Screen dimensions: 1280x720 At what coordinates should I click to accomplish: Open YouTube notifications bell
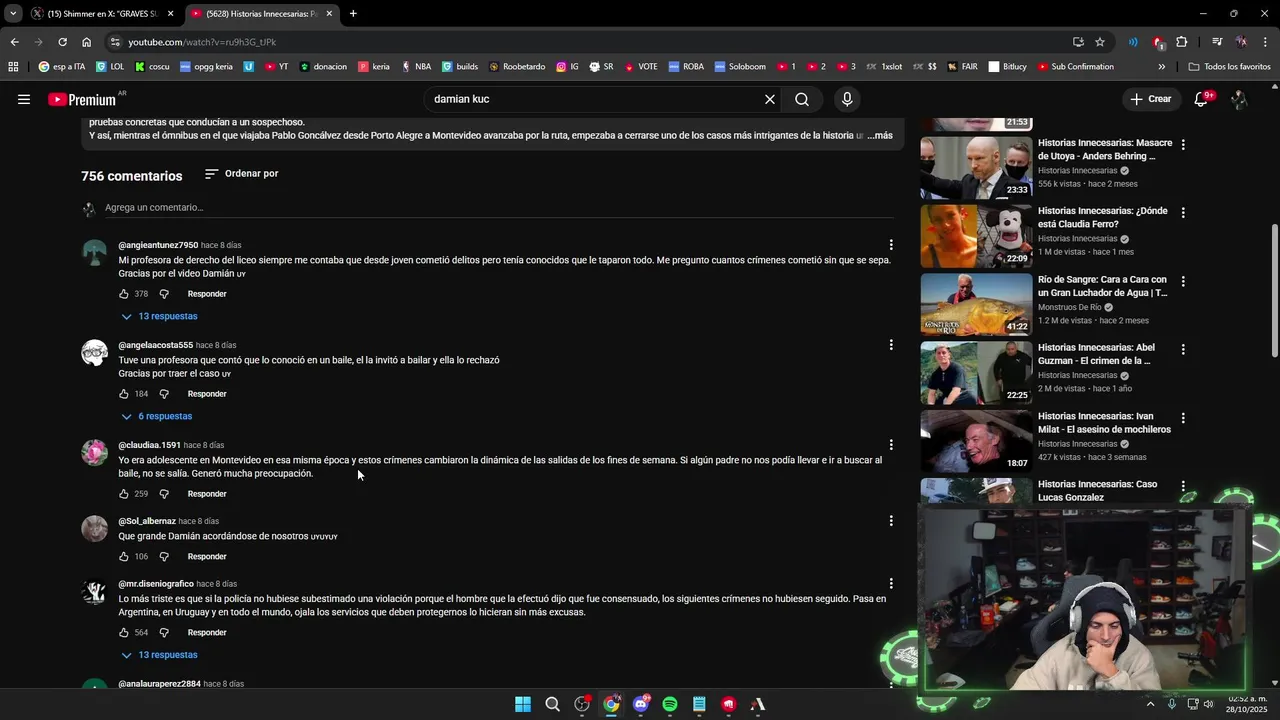click(x=1203, y=99)
